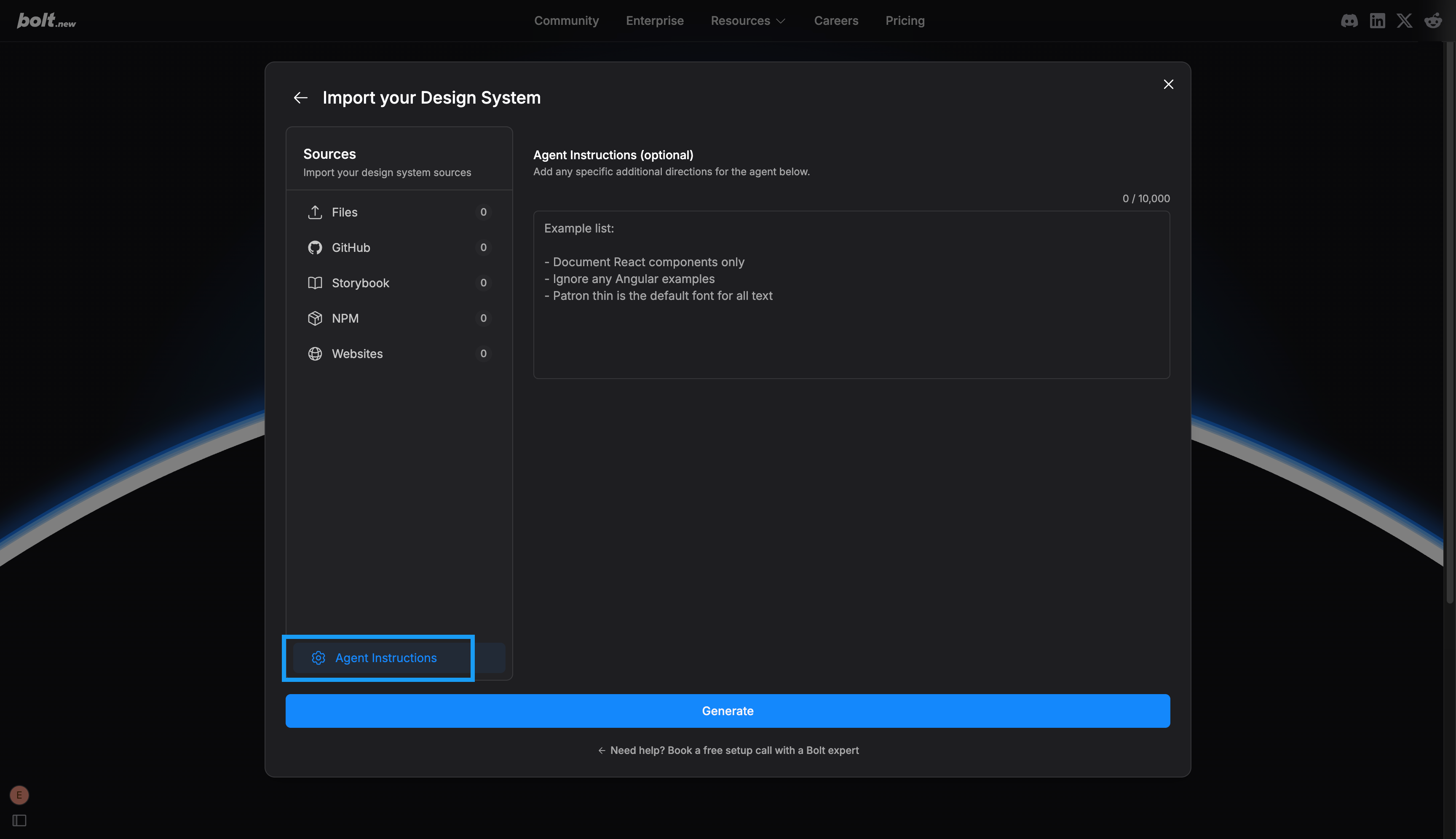Viewport: 1456px width, 839px height.
Task: Click the bolt.new logo
Action: coord(45,20)
